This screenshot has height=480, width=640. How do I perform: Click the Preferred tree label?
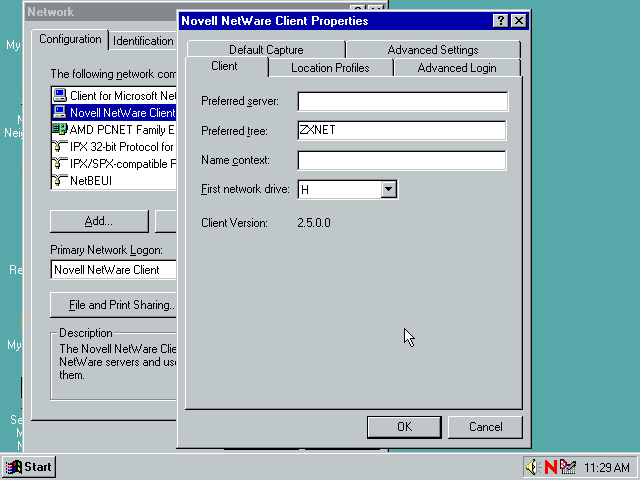pyautogui.click(x=234, y=131)
